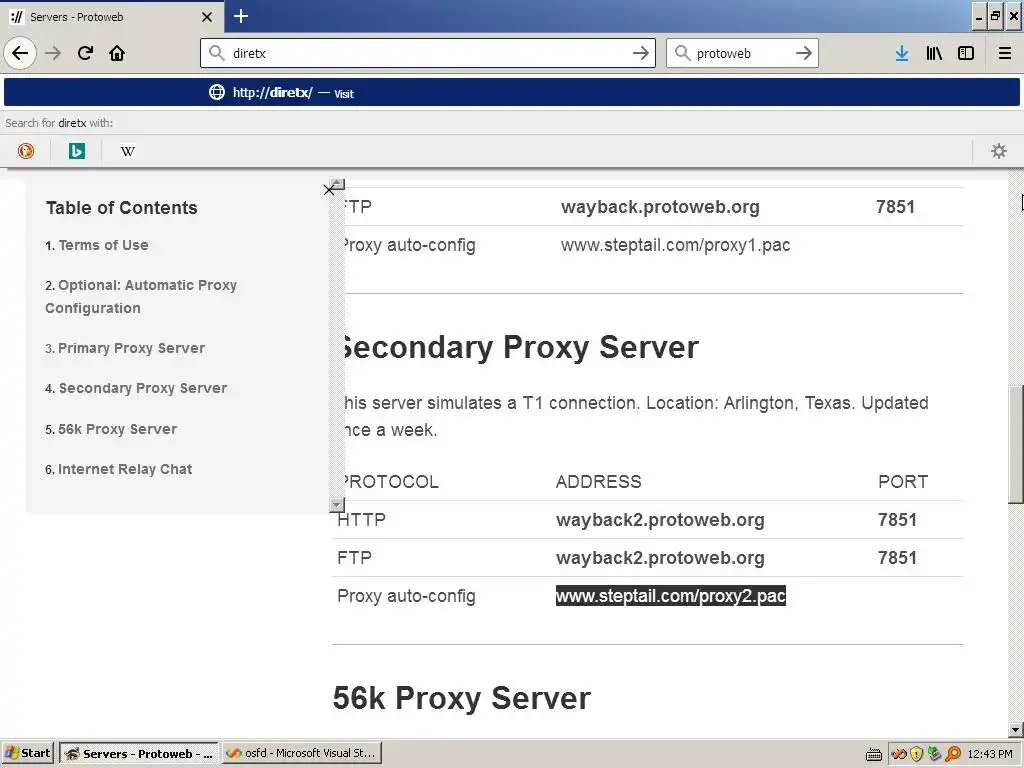Screen dimensions: 1024x768
Task: Click the security shield tray icon
Action: pyautogui.click(x=917, y=754)
